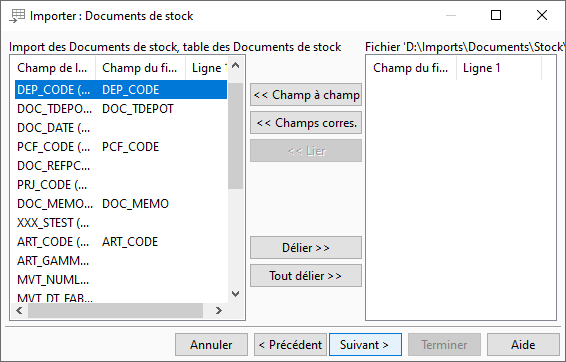The width and height of the screenshot is (566, 362).
Task: Click the 'Tout délier >>' button
Action: click(306, 276)
